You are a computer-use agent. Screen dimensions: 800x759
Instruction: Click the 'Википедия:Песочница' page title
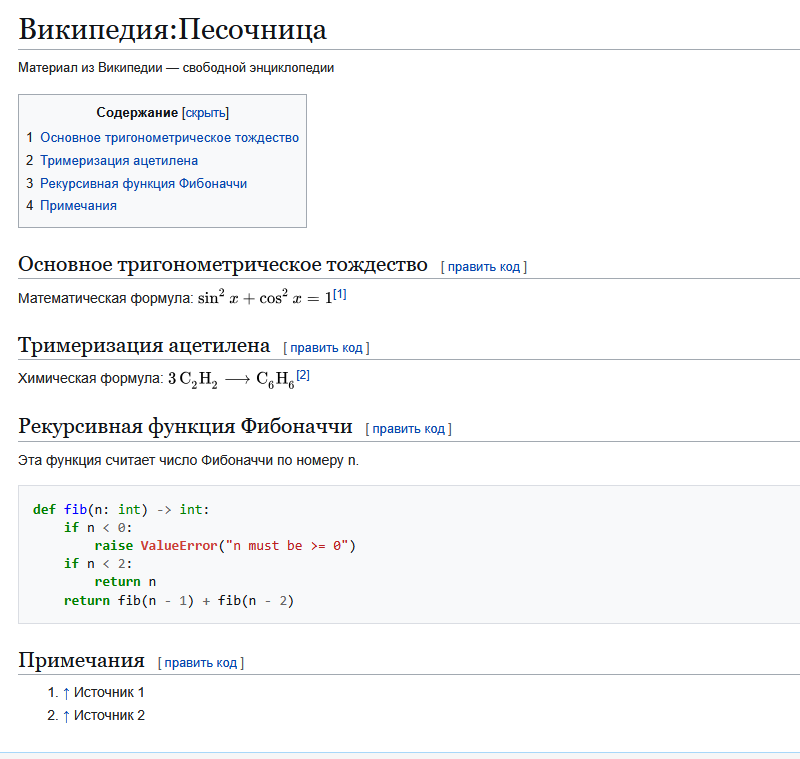tap(175, 30)
